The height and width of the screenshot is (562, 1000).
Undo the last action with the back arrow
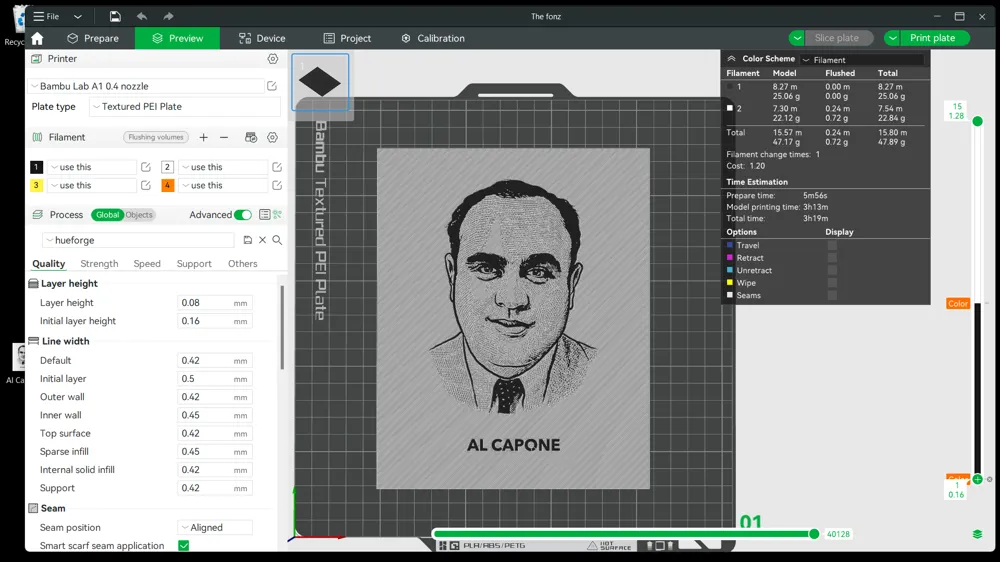coord(142,17)
